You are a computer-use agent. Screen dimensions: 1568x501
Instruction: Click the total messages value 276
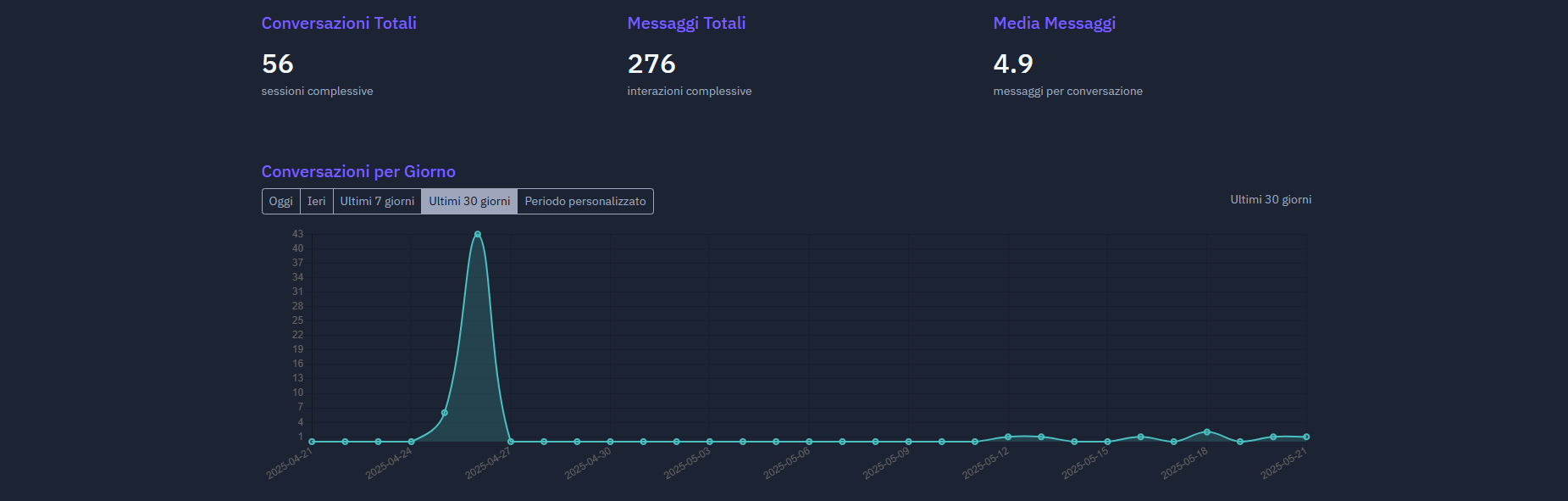[651, 64]
